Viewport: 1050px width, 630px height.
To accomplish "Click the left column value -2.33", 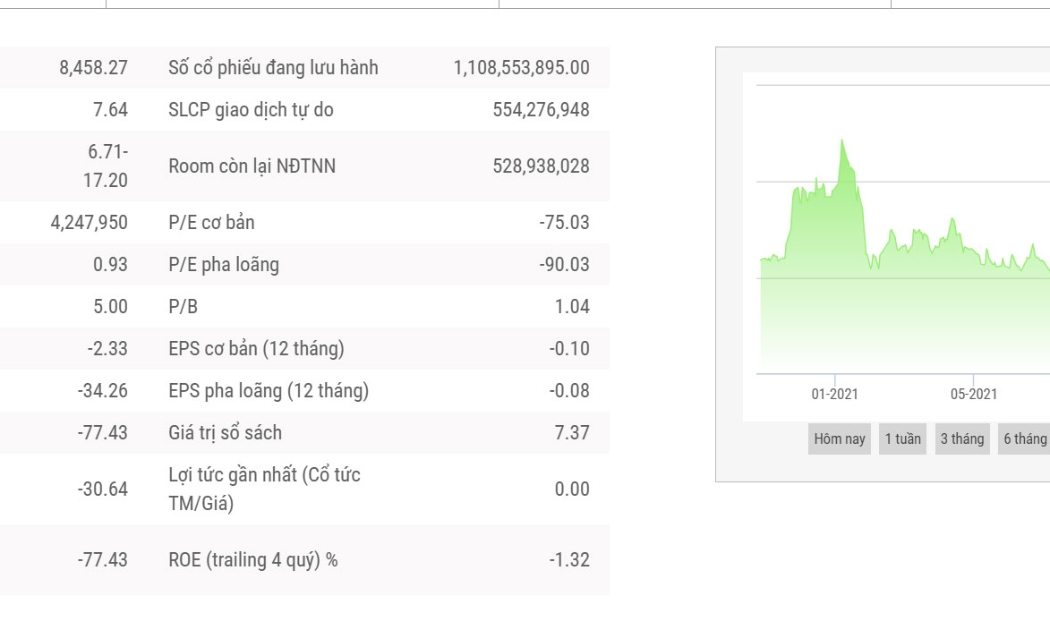I will click(107, 349).
